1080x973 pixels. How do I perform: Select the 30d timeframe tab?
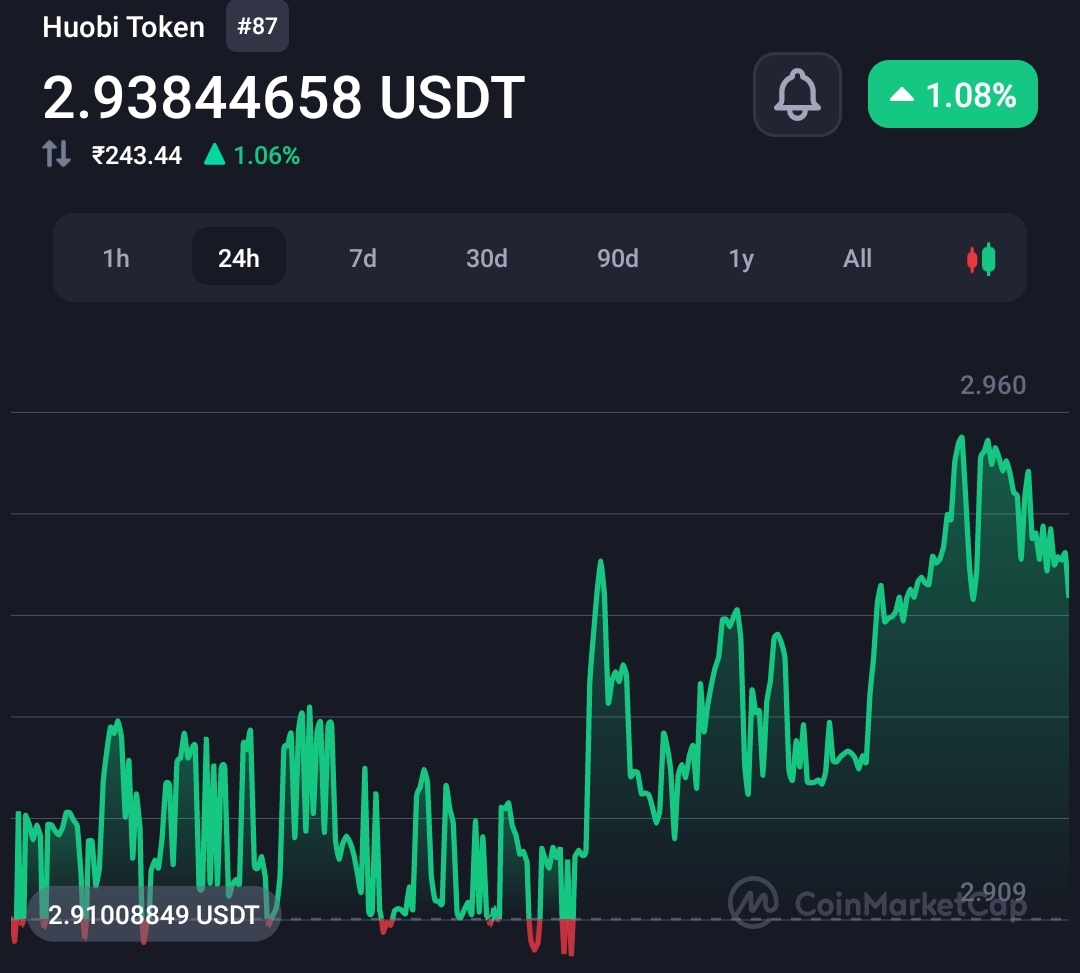pyautogui.click(x=486, y=258)
